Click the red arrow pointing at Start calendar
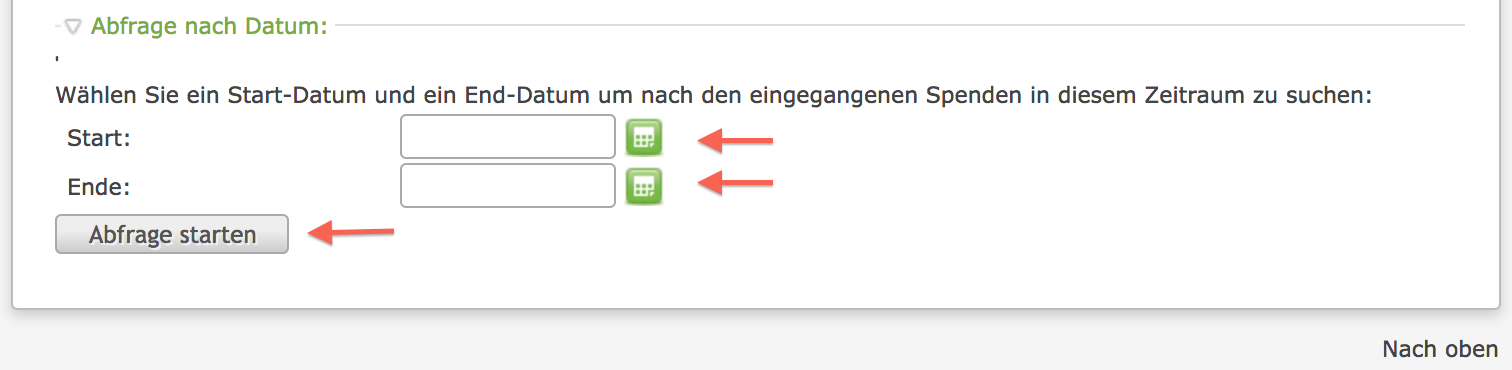 [735, 140]
